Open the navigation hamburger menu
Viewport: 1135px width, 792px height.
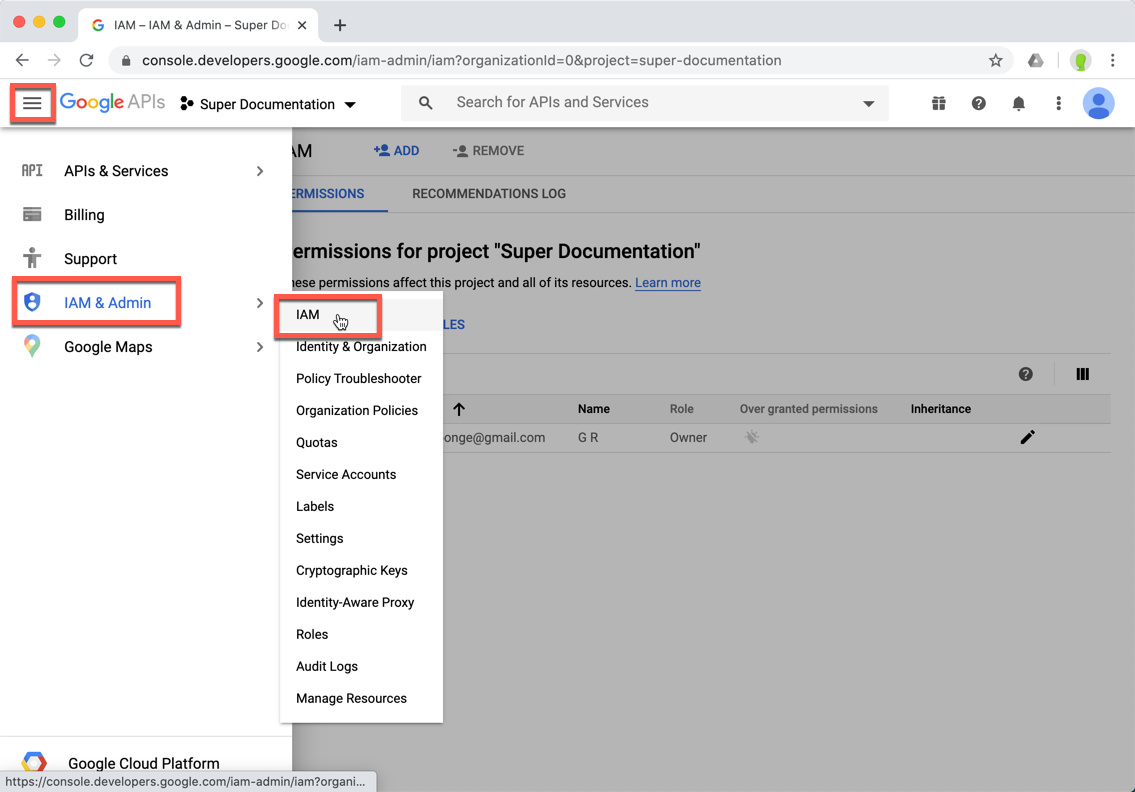(x=33, y=103)
